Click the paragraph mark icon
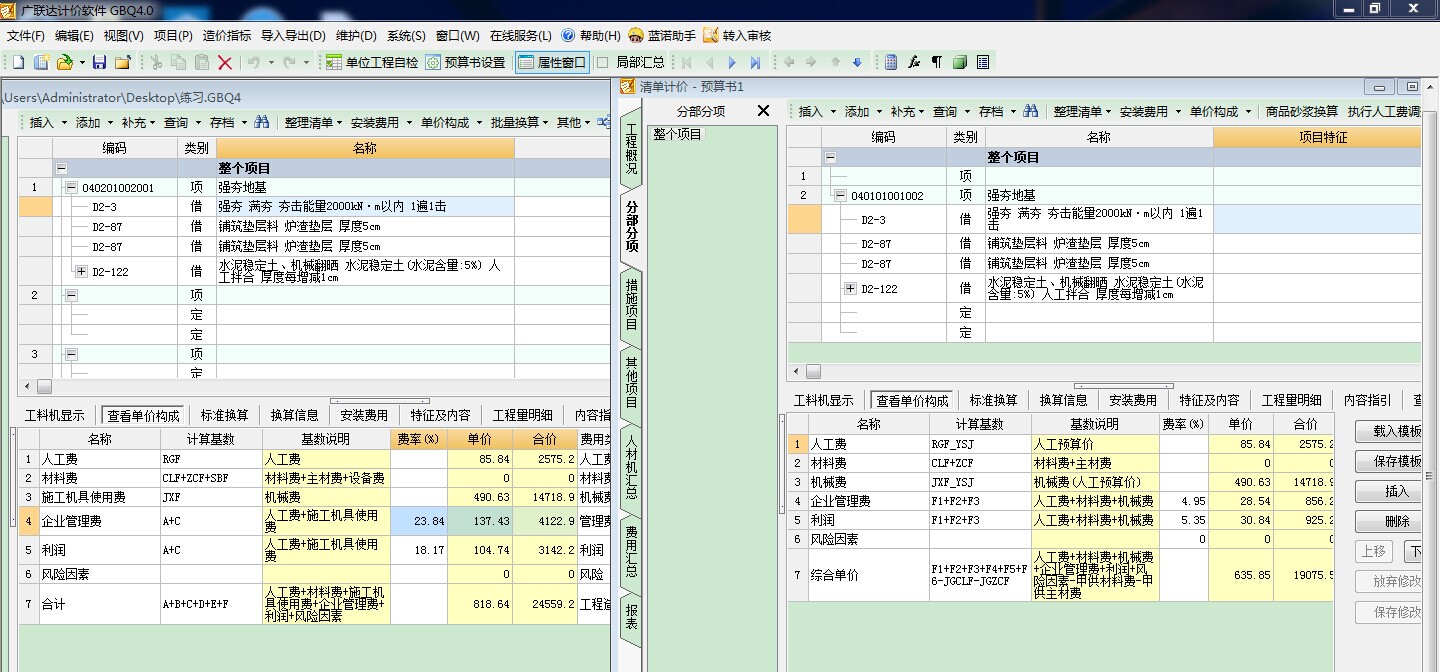Viewport: 1440px width, 672px height. tap(937, 62)
